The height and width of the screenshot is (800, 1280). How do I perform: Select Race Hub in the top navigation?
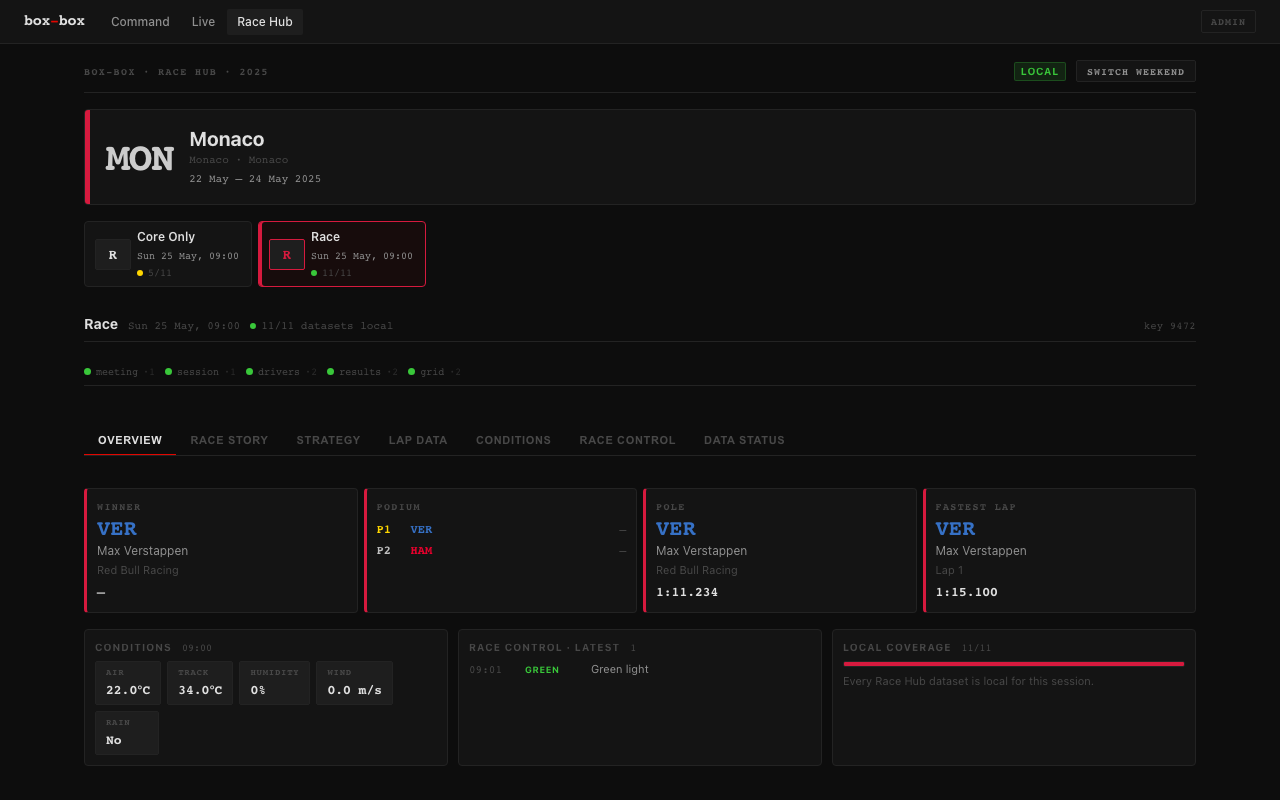coord(265,22)
